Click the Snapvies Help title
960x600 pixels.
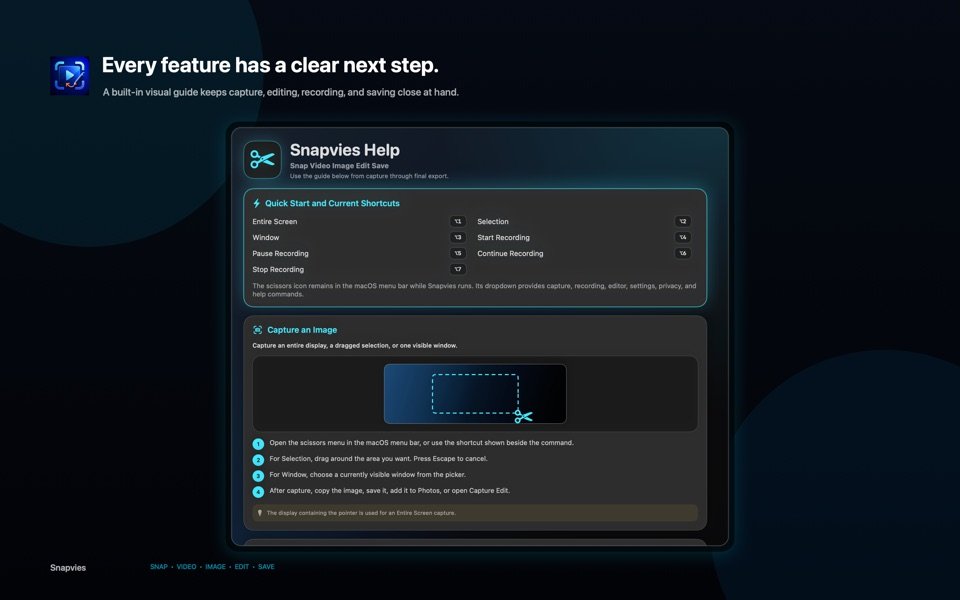[345, 150]
